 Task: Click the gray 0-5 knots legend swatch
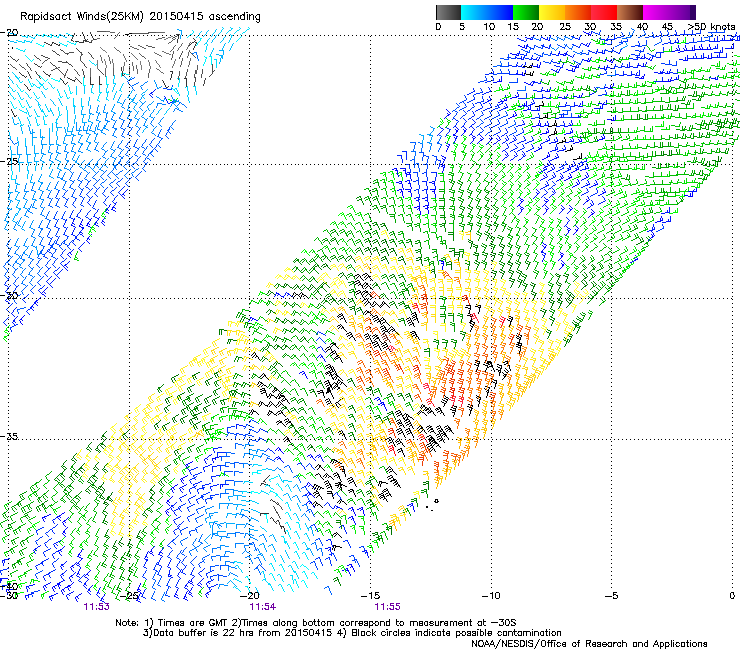[x=448, y=12]
